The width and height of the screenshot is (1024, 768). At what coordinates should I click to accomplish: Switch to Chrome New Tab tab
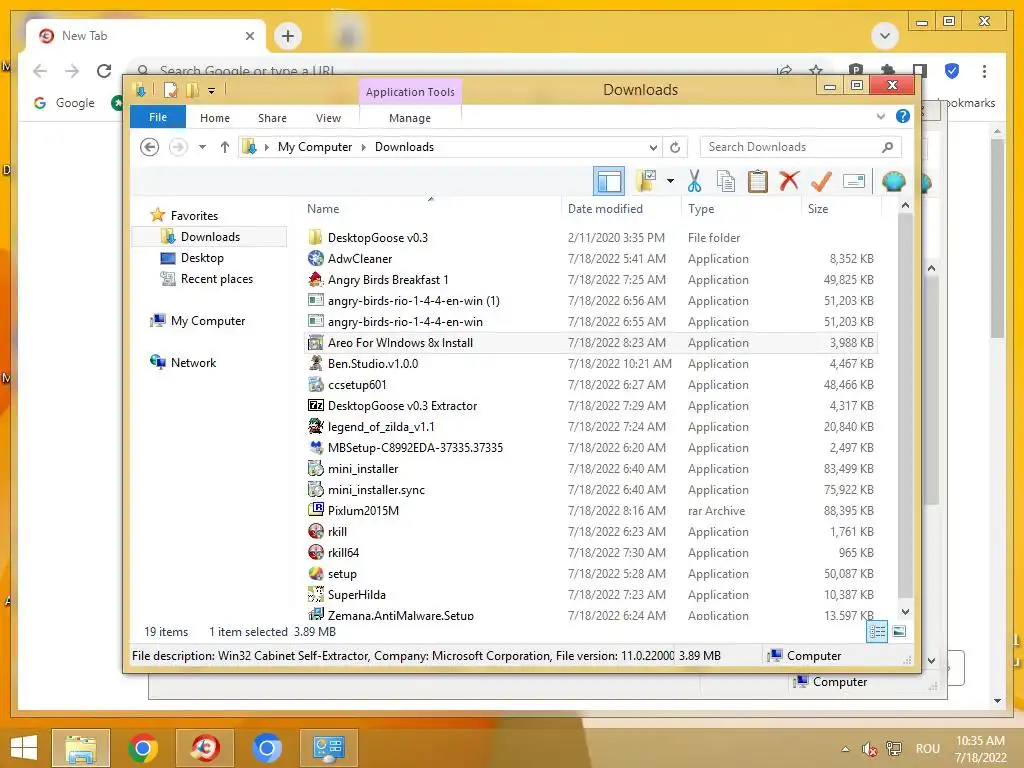pyautogui.click(x=145, y=36)
